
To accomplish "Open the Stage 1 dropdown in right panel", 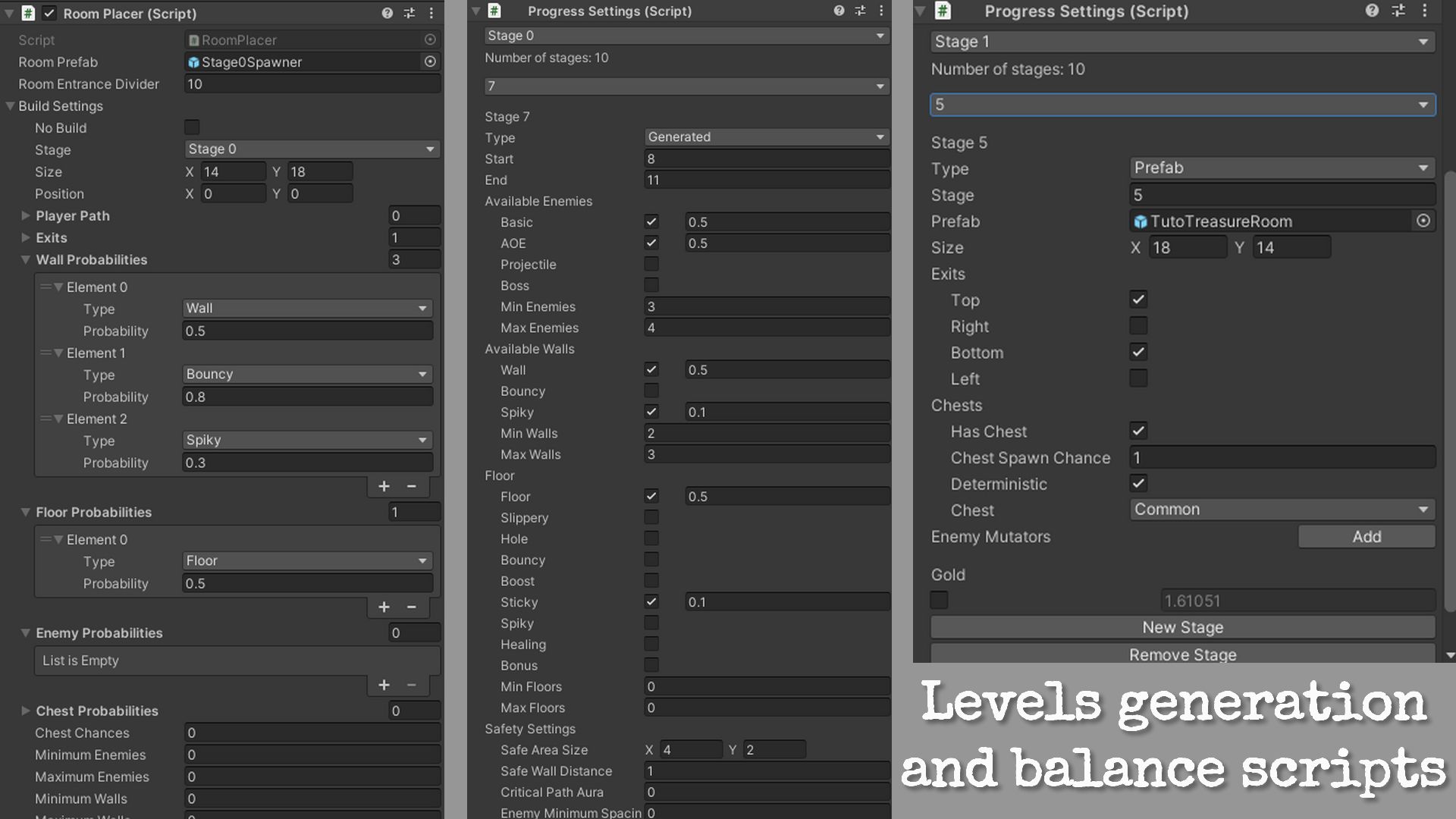I will coord(1182,42).
